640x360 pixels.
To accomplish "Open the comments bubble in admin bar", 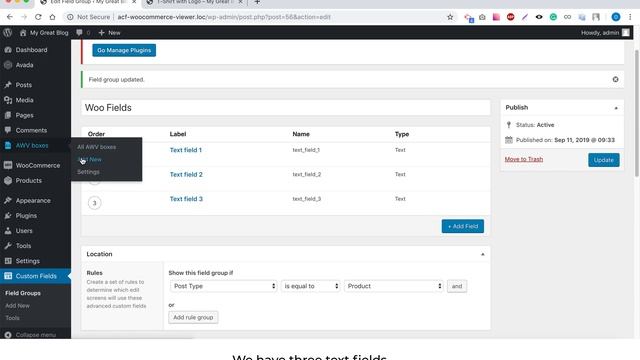I will tap(82, 33).
